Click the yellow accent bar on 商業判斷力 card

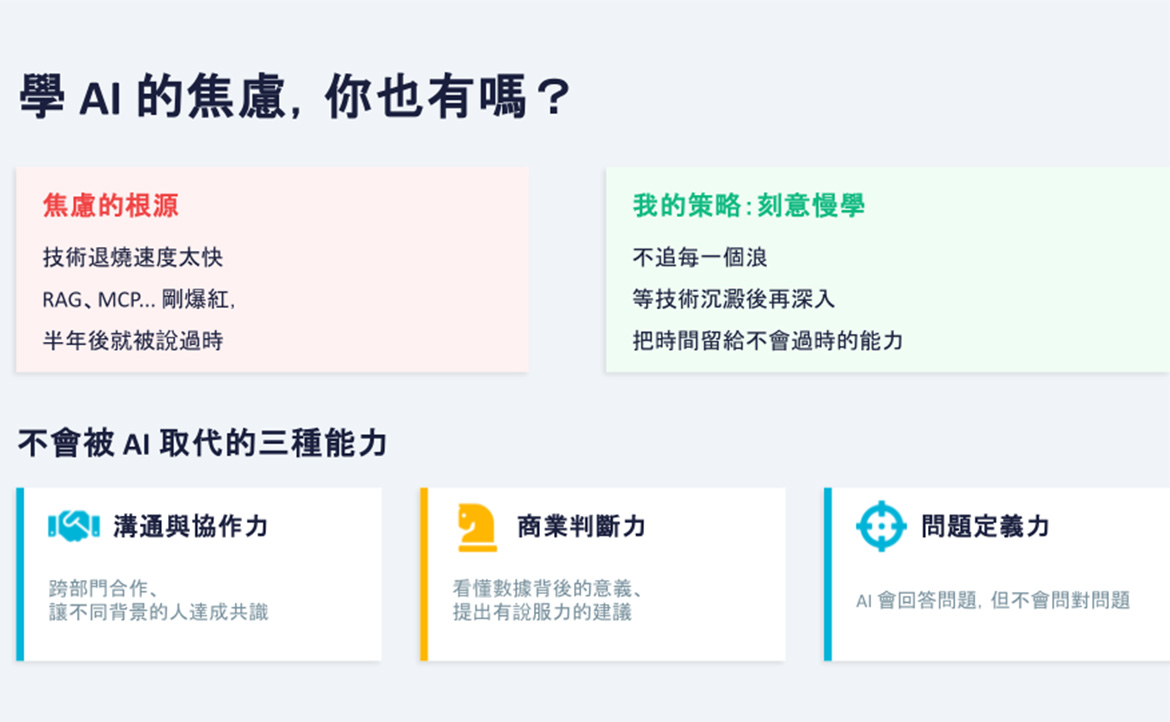pos(424,574)
